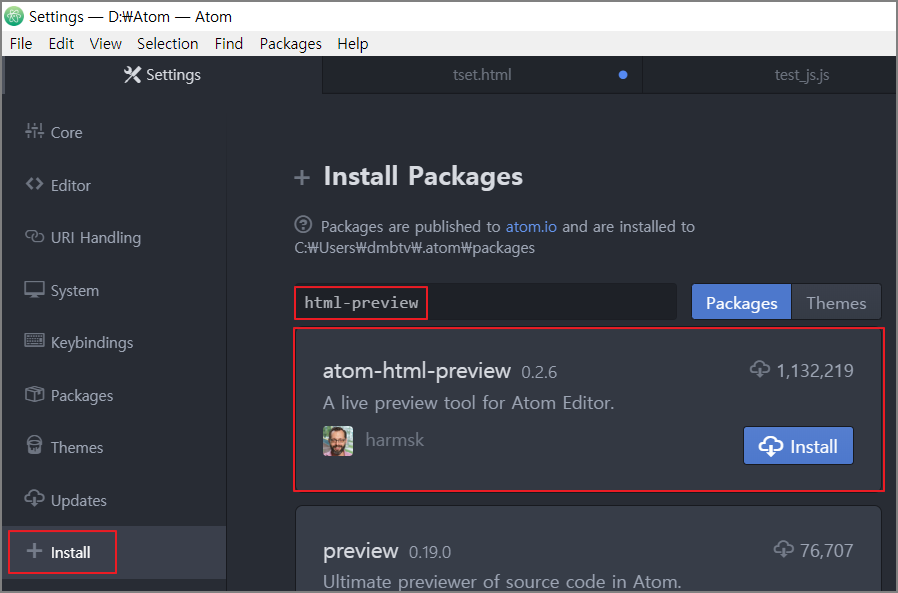Viewport: 898px width, 593px height.
Task: Click the download cloud icon beside 1,132,219
Action: click(760, 369)
